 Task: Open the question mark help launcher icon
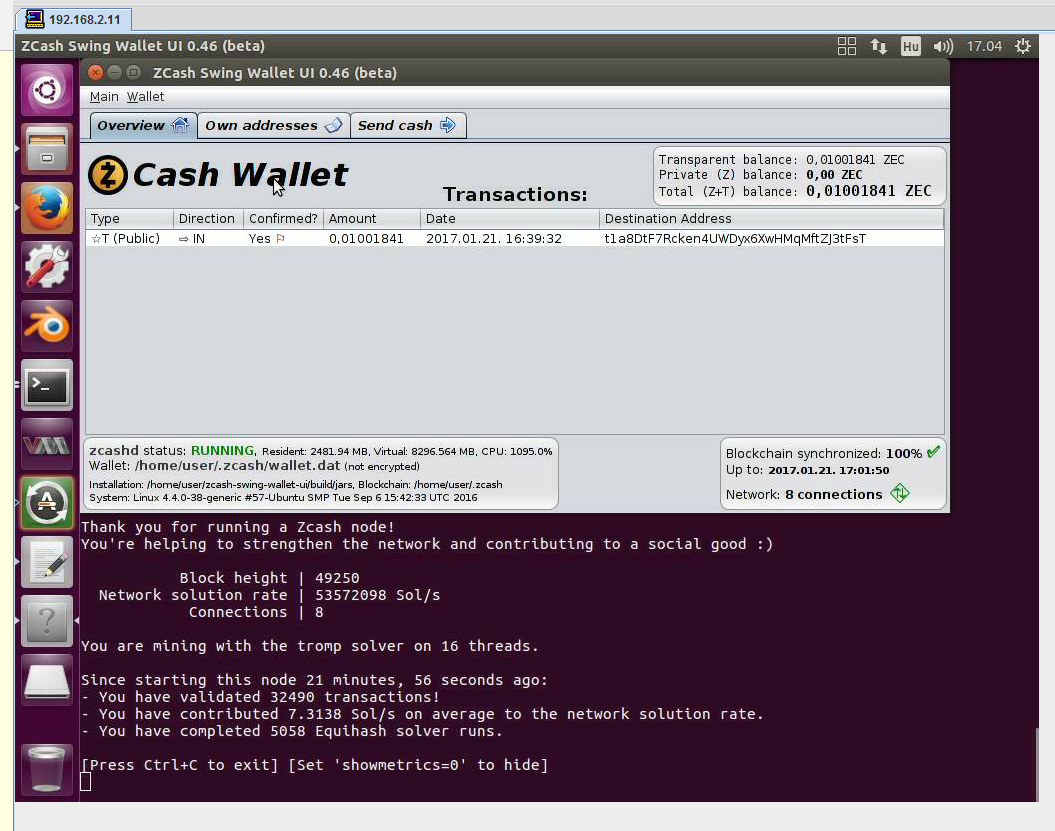pyautogui.click(x=46, y=621)
